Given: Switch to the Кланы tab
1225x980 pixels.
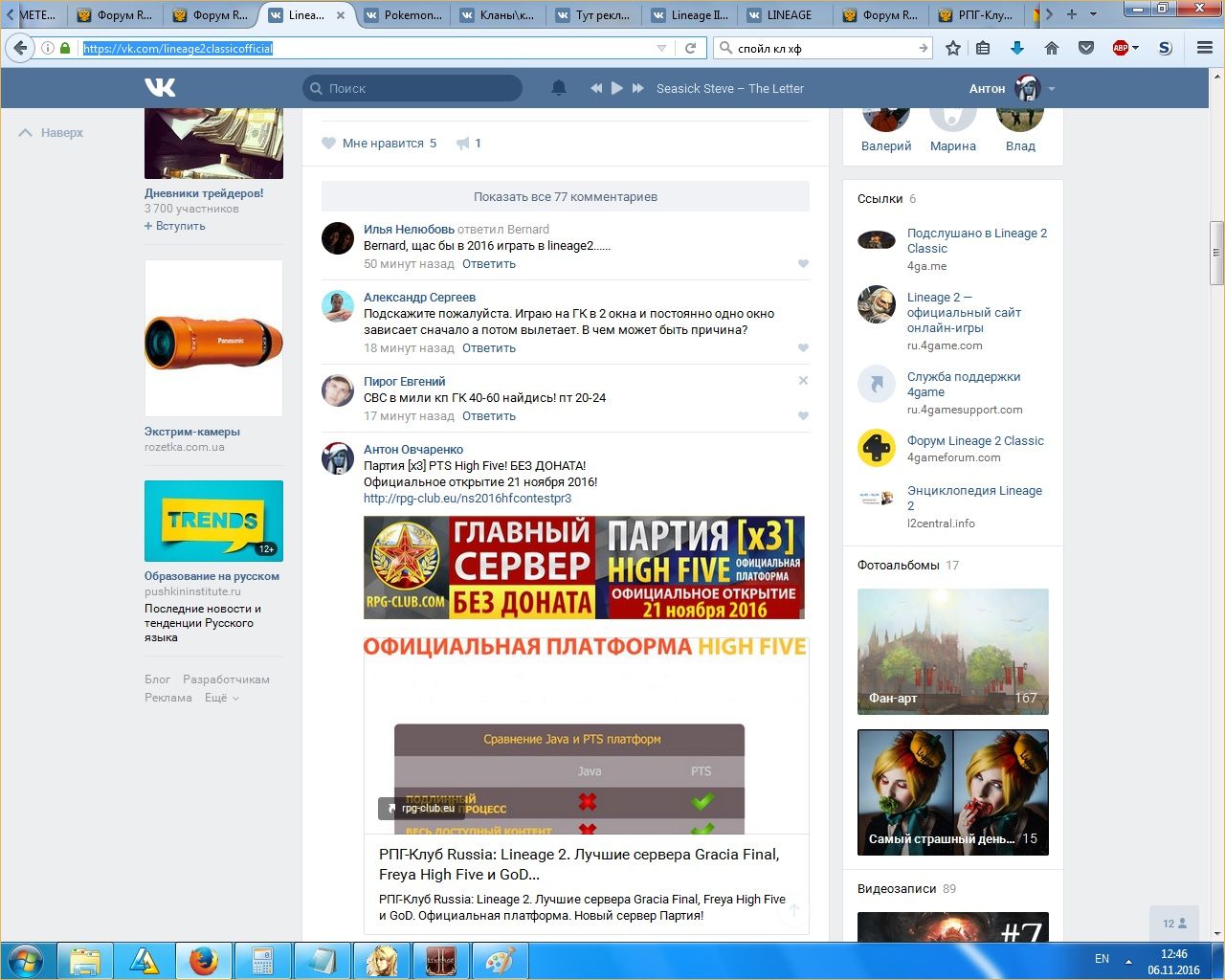Looking at the screenshot, I should [x=498, y=15].
